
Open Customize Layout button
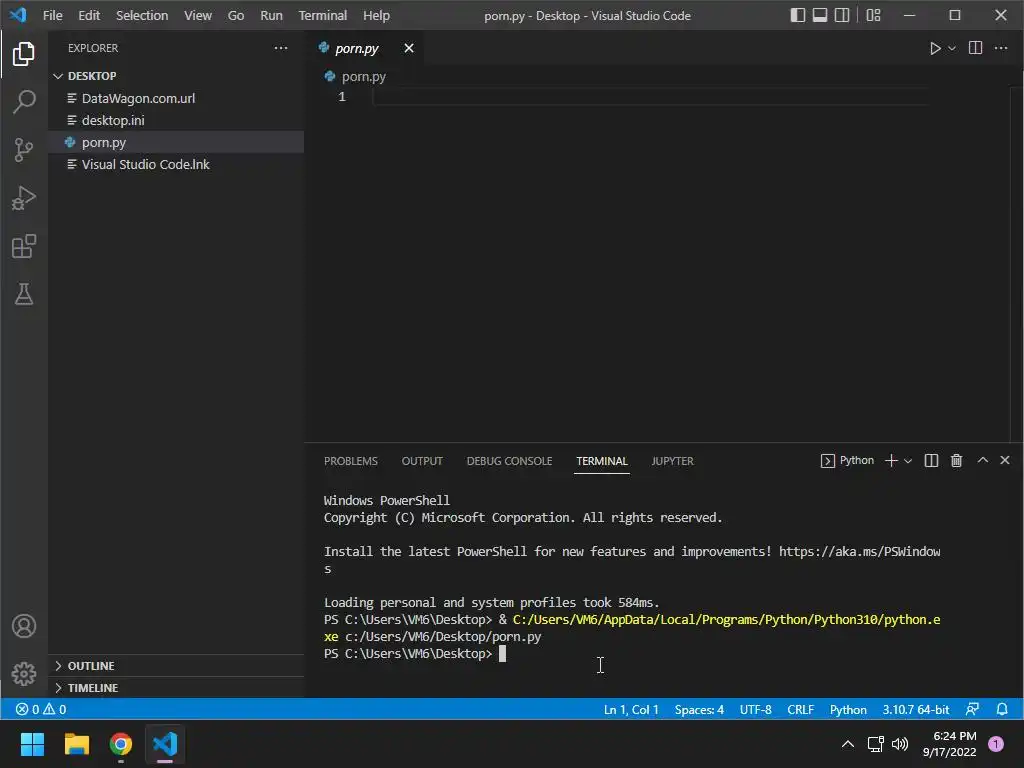click(873, 15)
